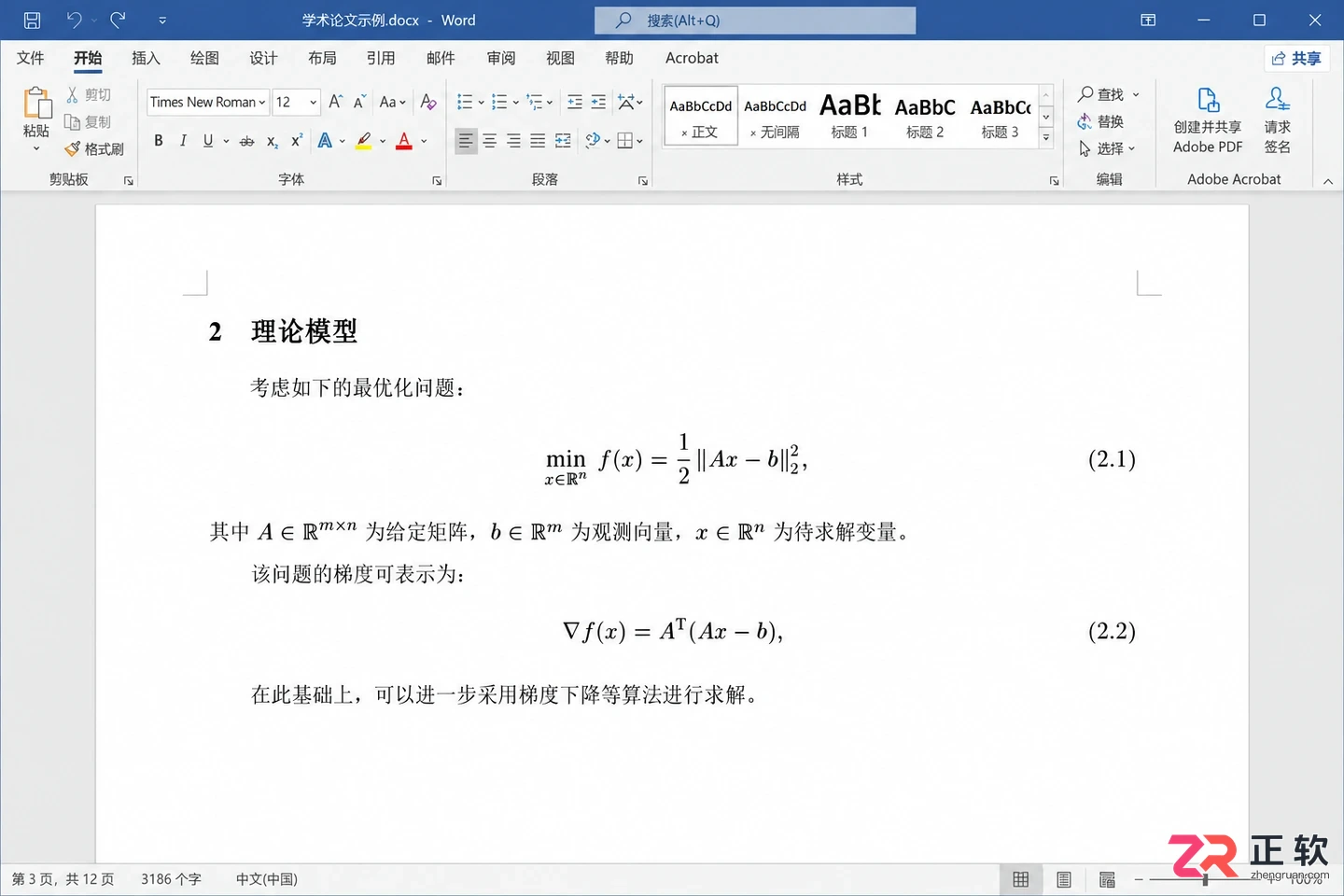Switch to Web Layout view in status bar
Screen dimensions: 1344x896
click(1107, 879)
